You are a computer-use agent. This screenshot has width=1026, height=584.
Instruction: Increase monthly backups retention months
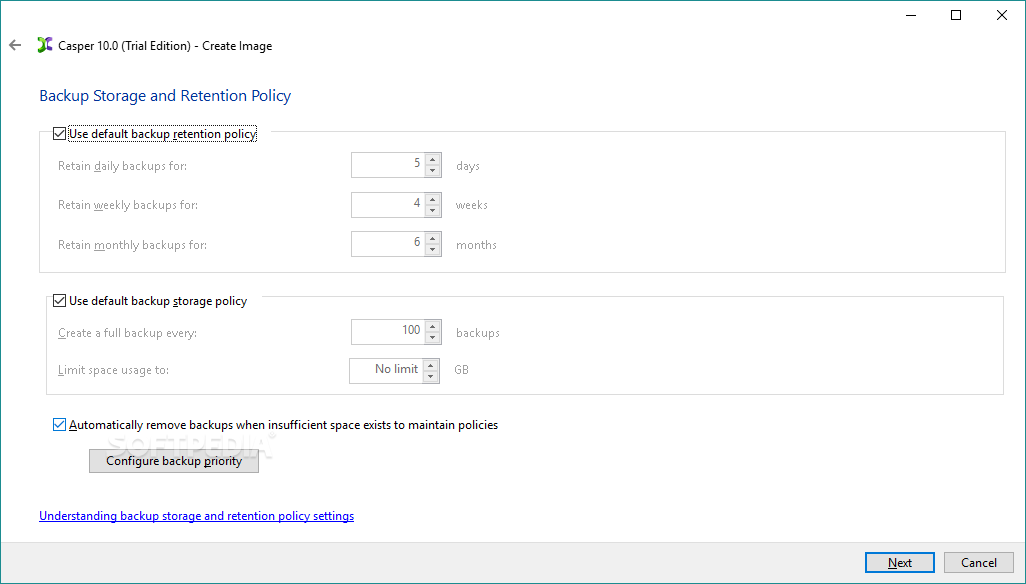pos(433,238)
